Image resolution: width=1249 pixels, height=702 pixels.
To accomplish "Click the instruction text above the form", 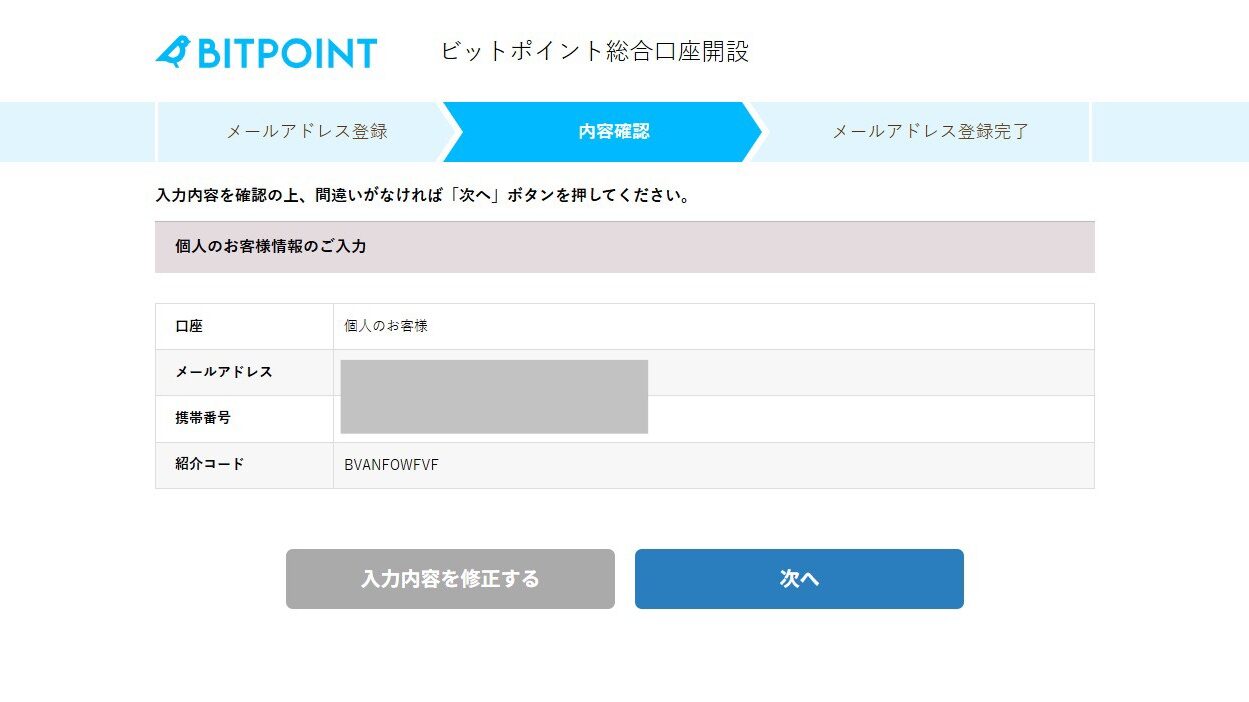I will (423, 196).
